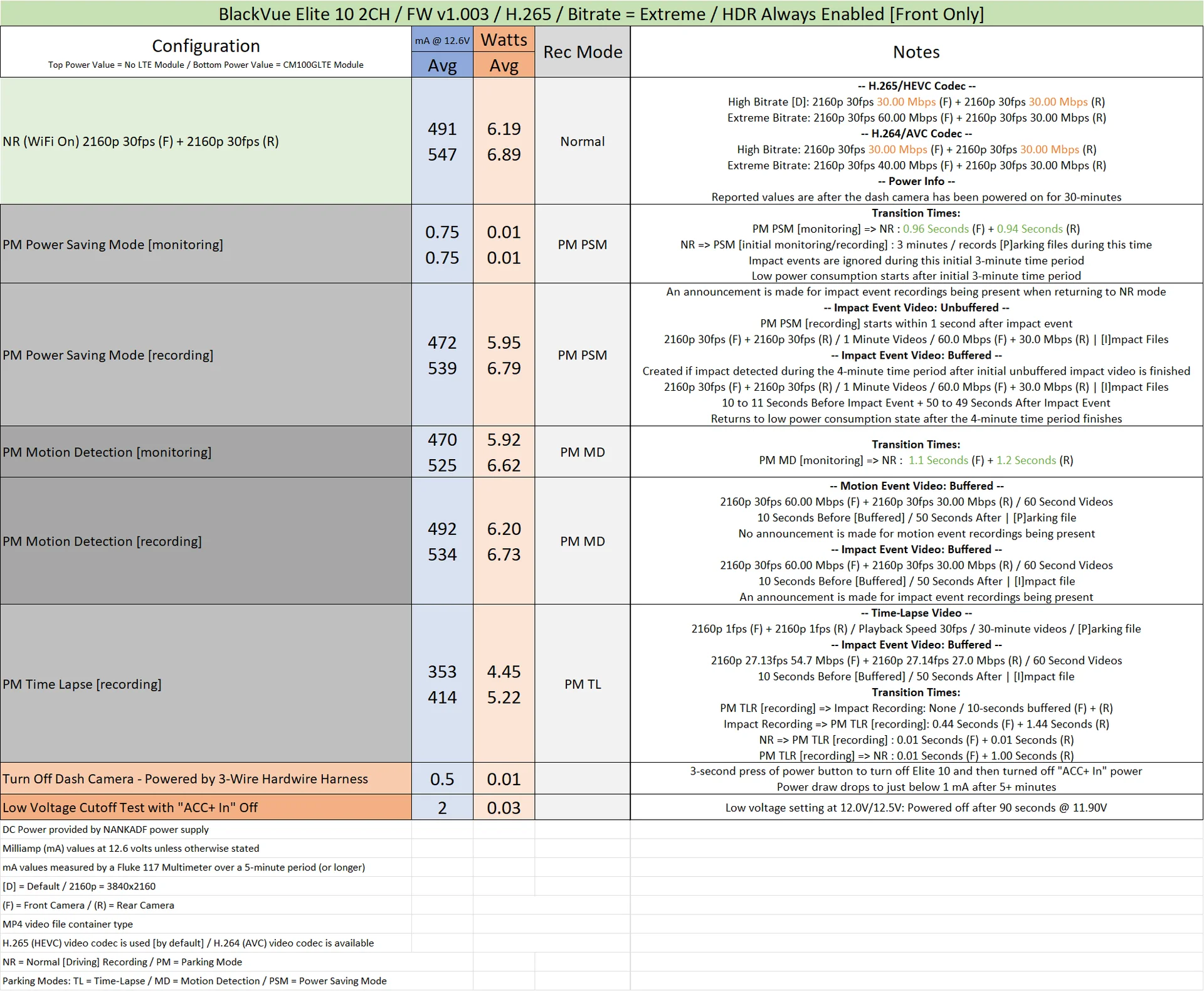1204x991 pixels.
Task: Click the watts value "6.89"
Action: (x=504, y=154)
